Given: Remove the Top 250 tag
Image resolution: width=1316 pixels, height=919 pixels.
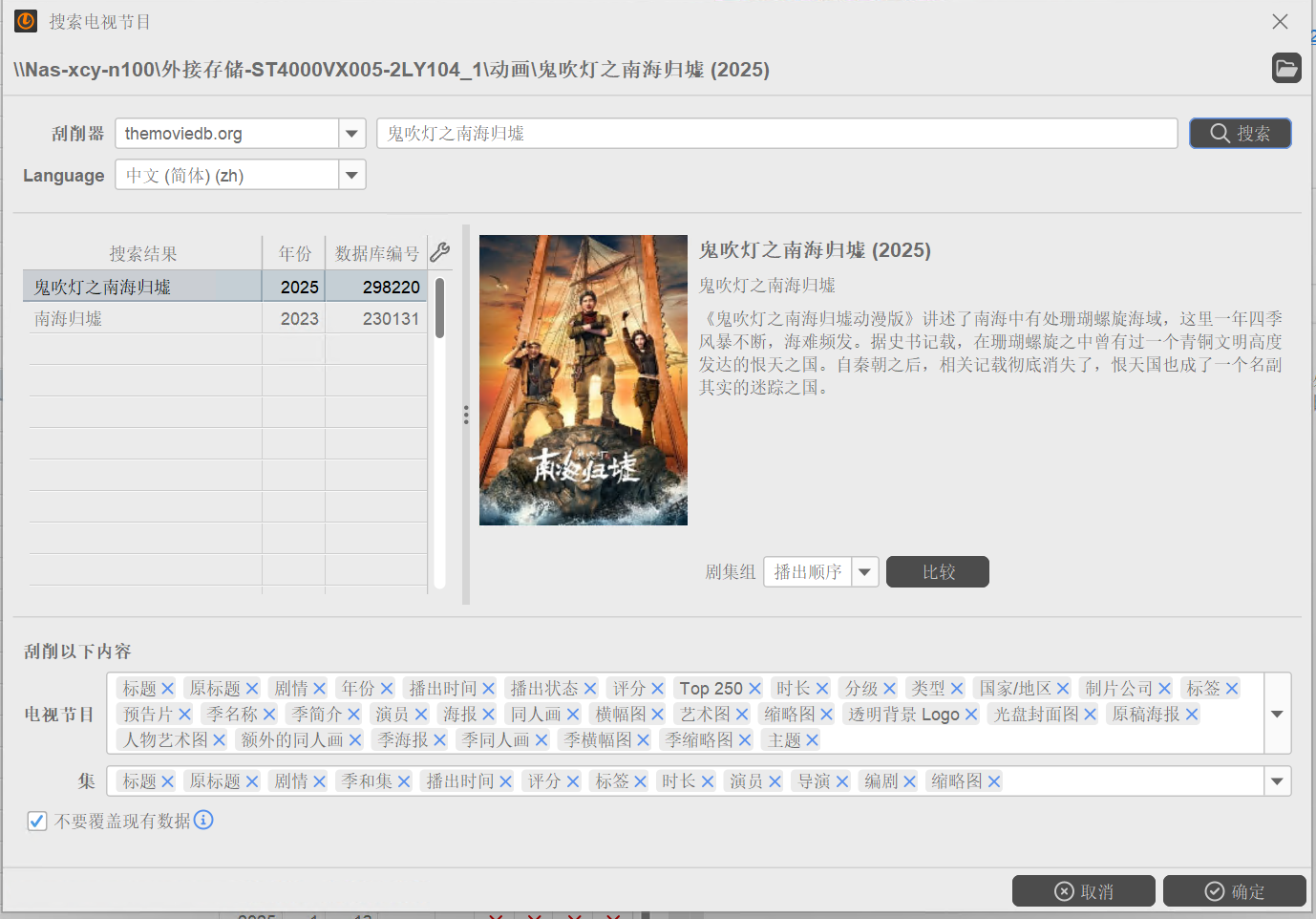Looking at the screenshot, I should pos(754,688).
